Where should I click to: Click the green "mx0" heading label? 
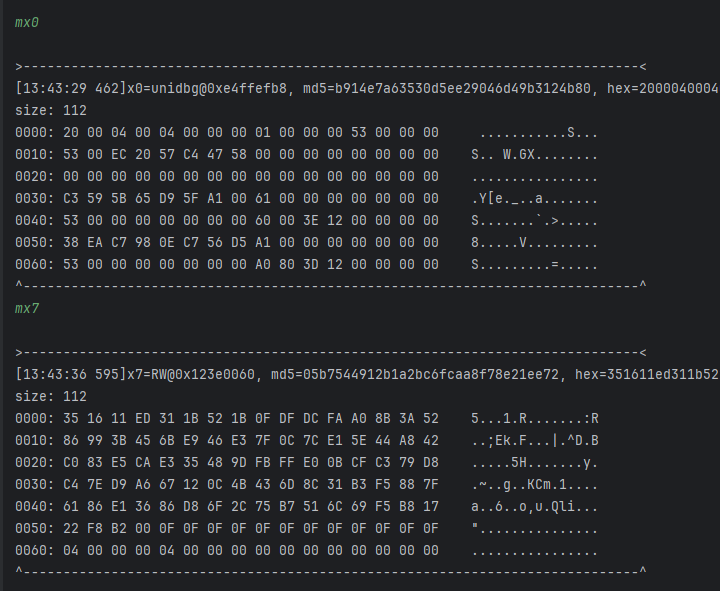coord(27,21)
